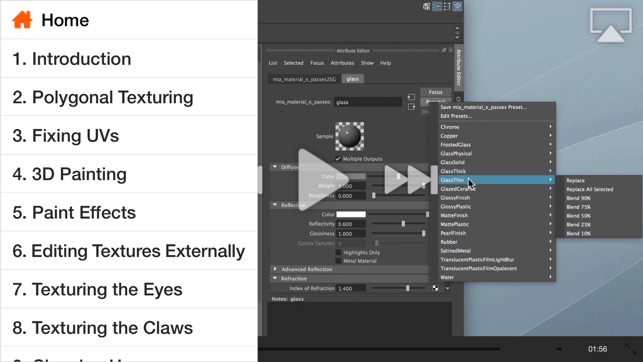Toggle the Metal Material checkbox
Viewport: 643px width, 362px height.
[338, 261]
